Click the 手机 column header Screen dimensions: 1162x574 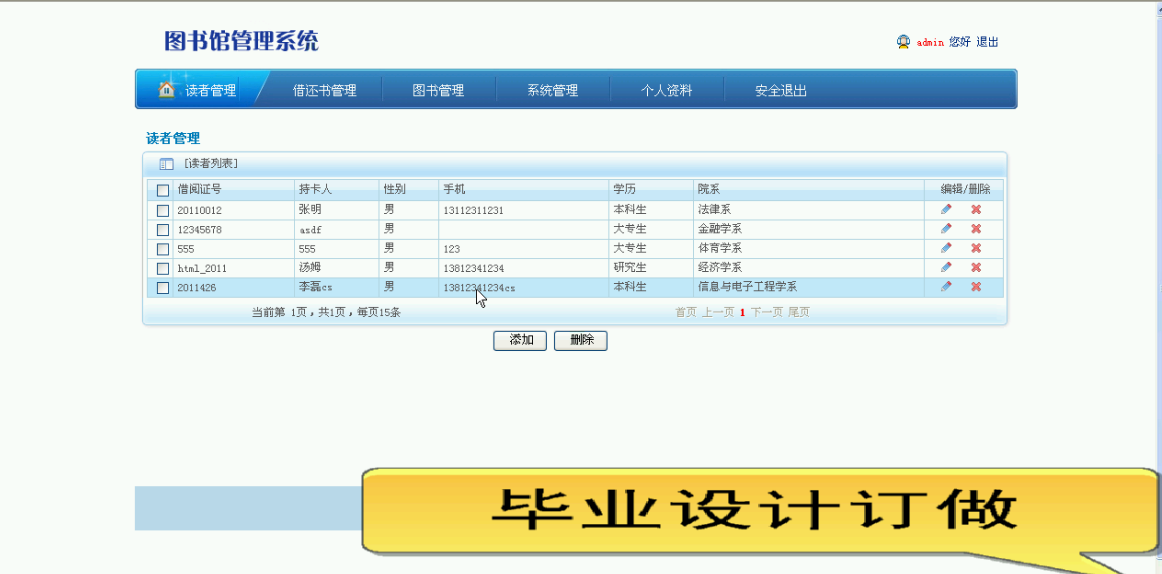pos(454,189)
